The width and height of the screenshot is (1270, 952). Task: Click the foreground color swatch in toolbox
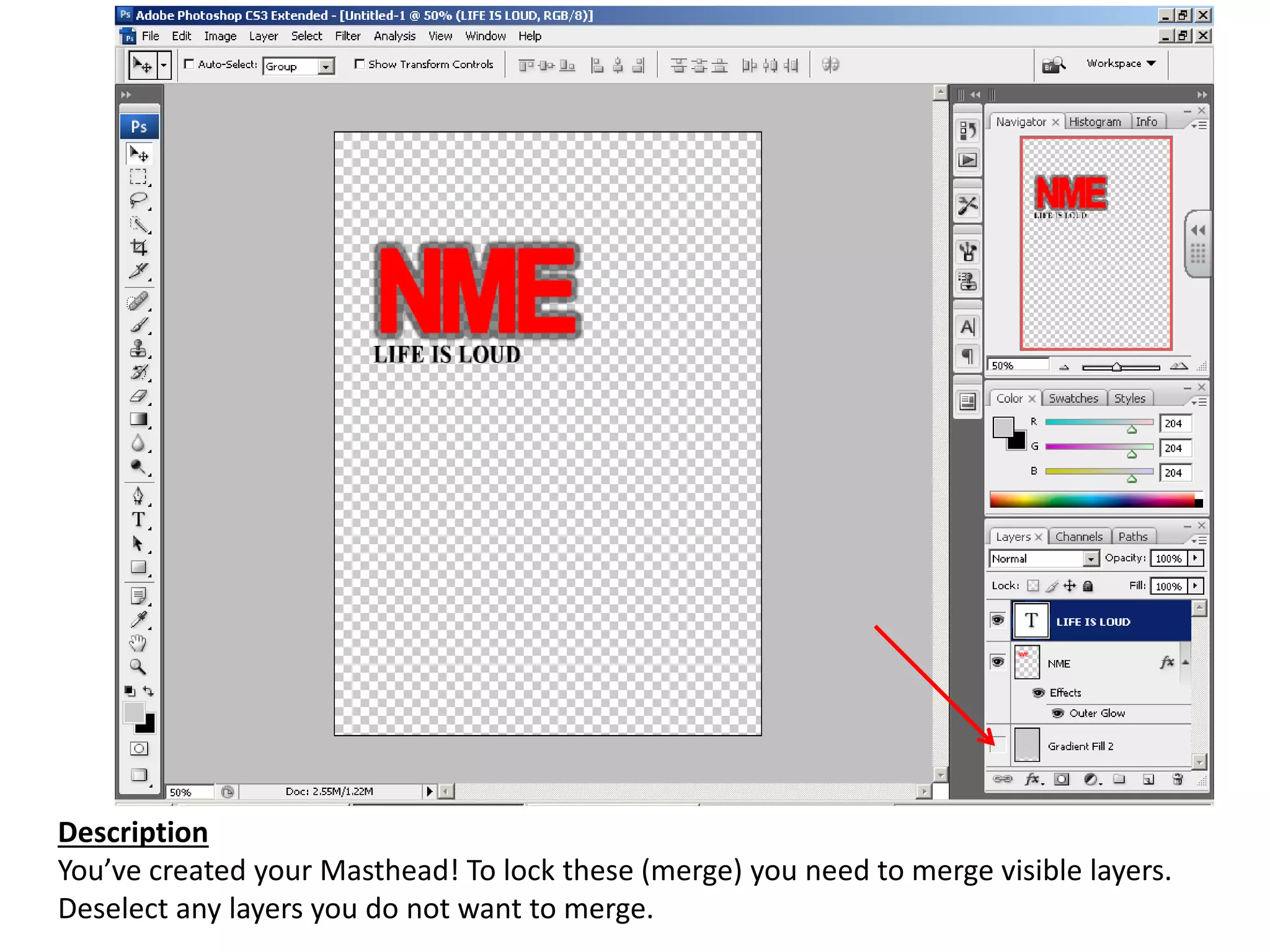133,713
